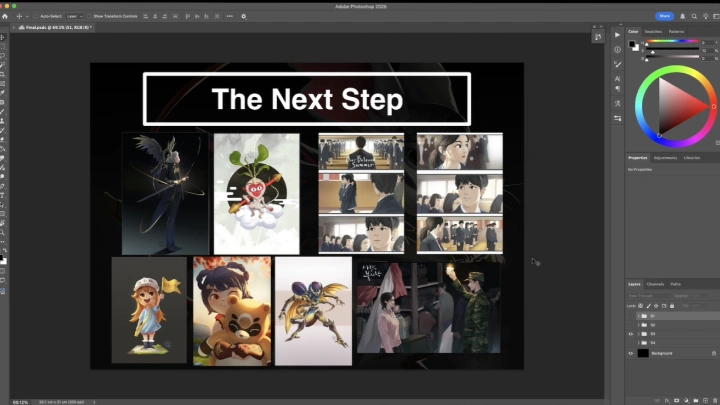
Task: Select the Crop tool
Action: click(x=2, y=74)
